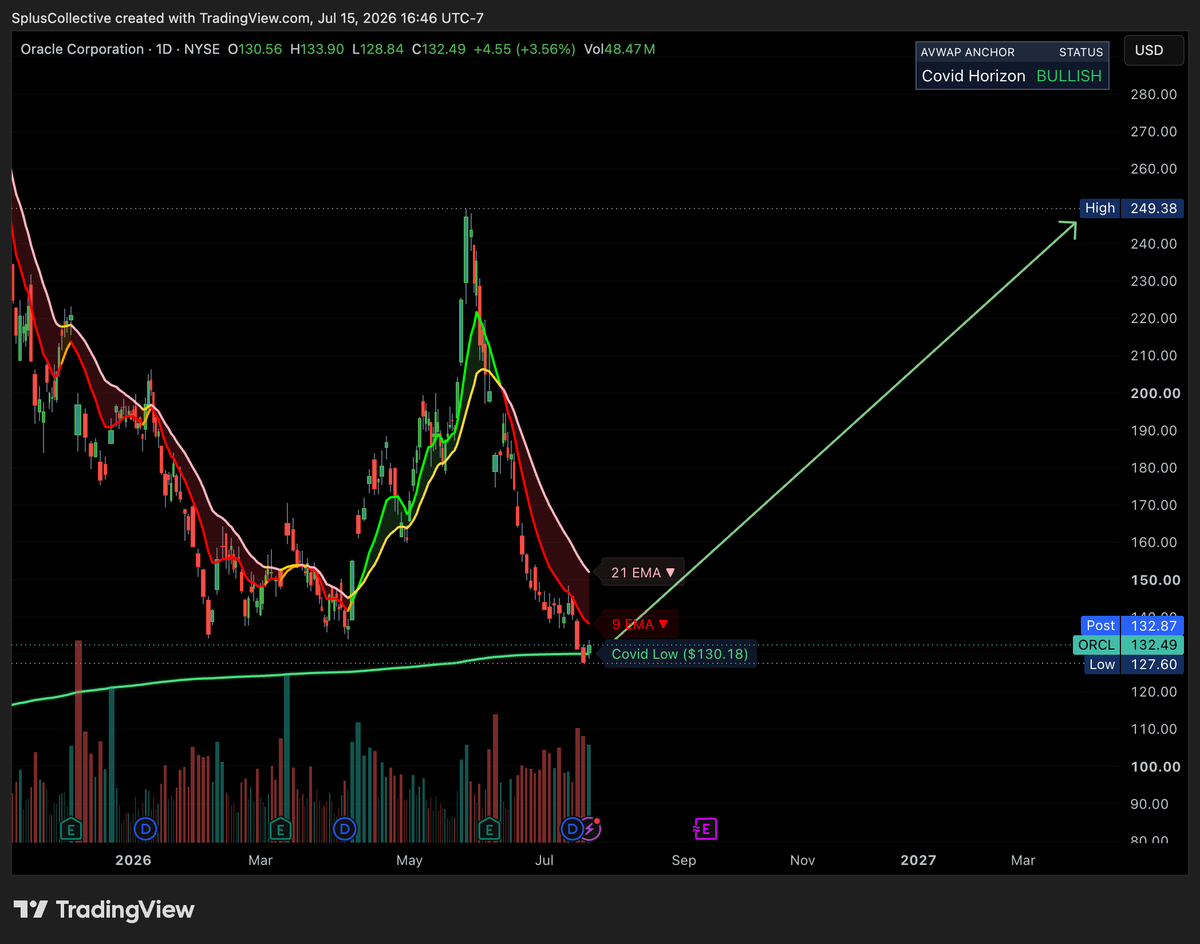Select the Covid Horizon anchor entry
Image resolution: width=1200 pixels, height=944 pixels.
pos(973,76)
